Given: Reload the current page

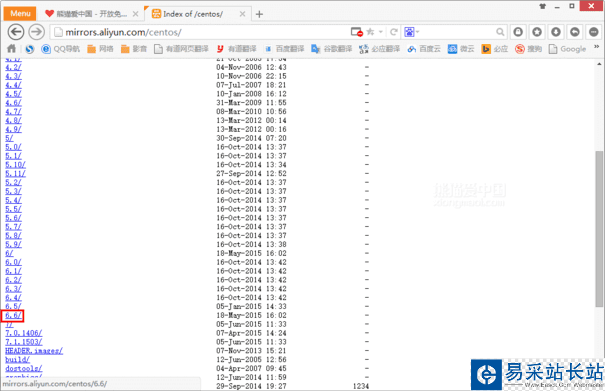Looking at the screenshot, I should pyautogui.click(x=394, y=32).
